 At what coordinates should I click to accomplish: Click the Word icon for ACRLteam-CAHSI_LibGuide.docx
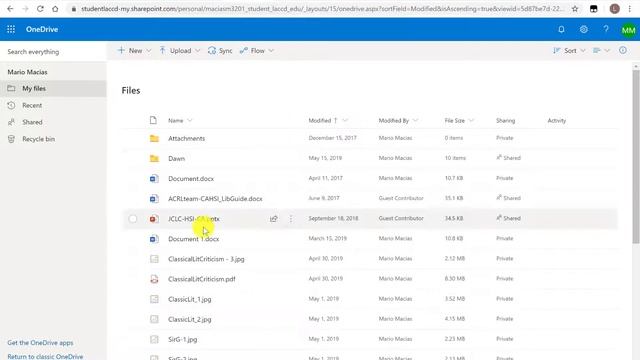(154, 198)
